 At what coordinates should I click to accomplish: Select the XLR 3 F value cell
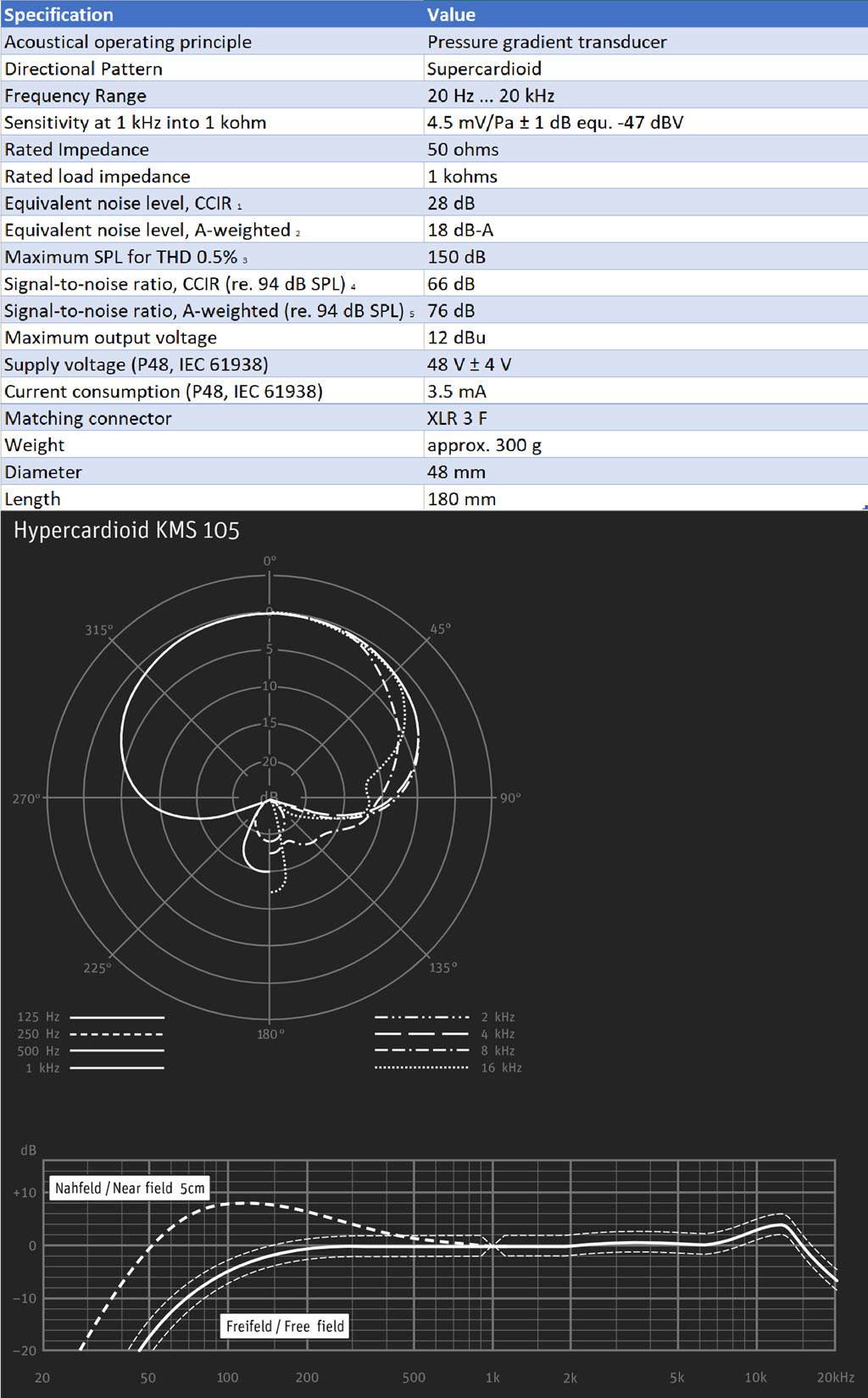pos(457,418)
